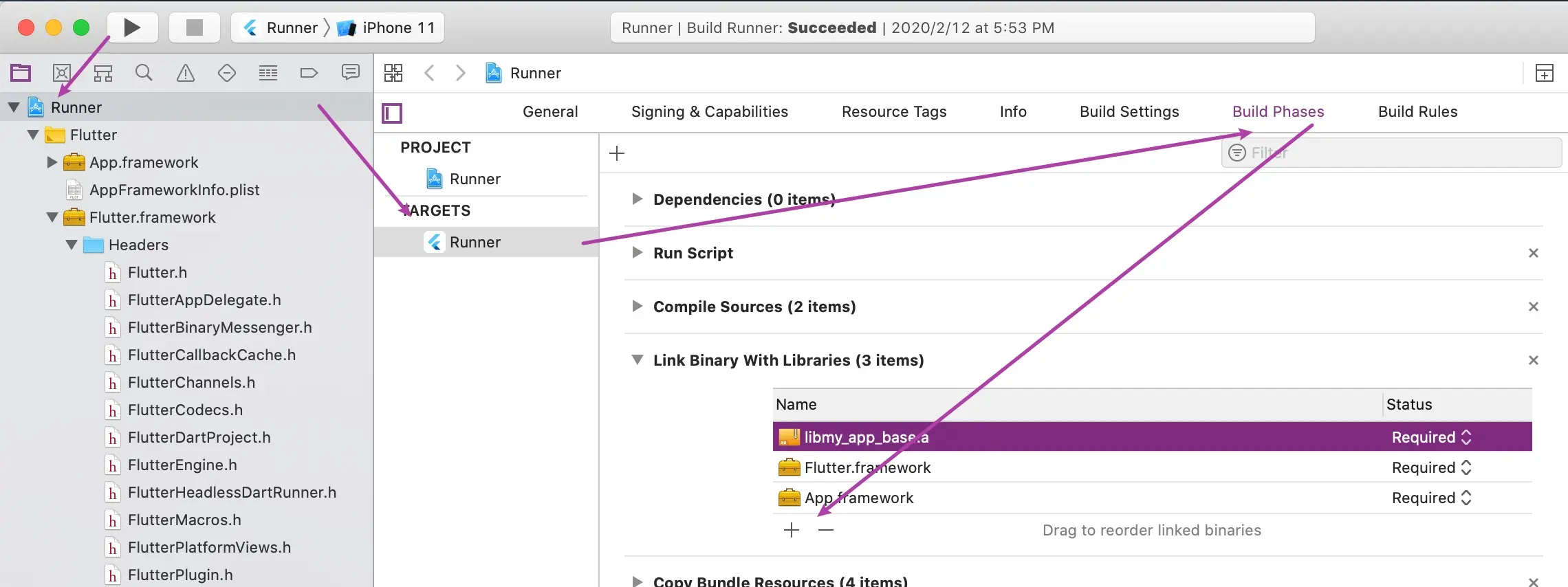Change libmy_app_base.a Required status stepper
1568x587 pixels.
point(1466,437)
